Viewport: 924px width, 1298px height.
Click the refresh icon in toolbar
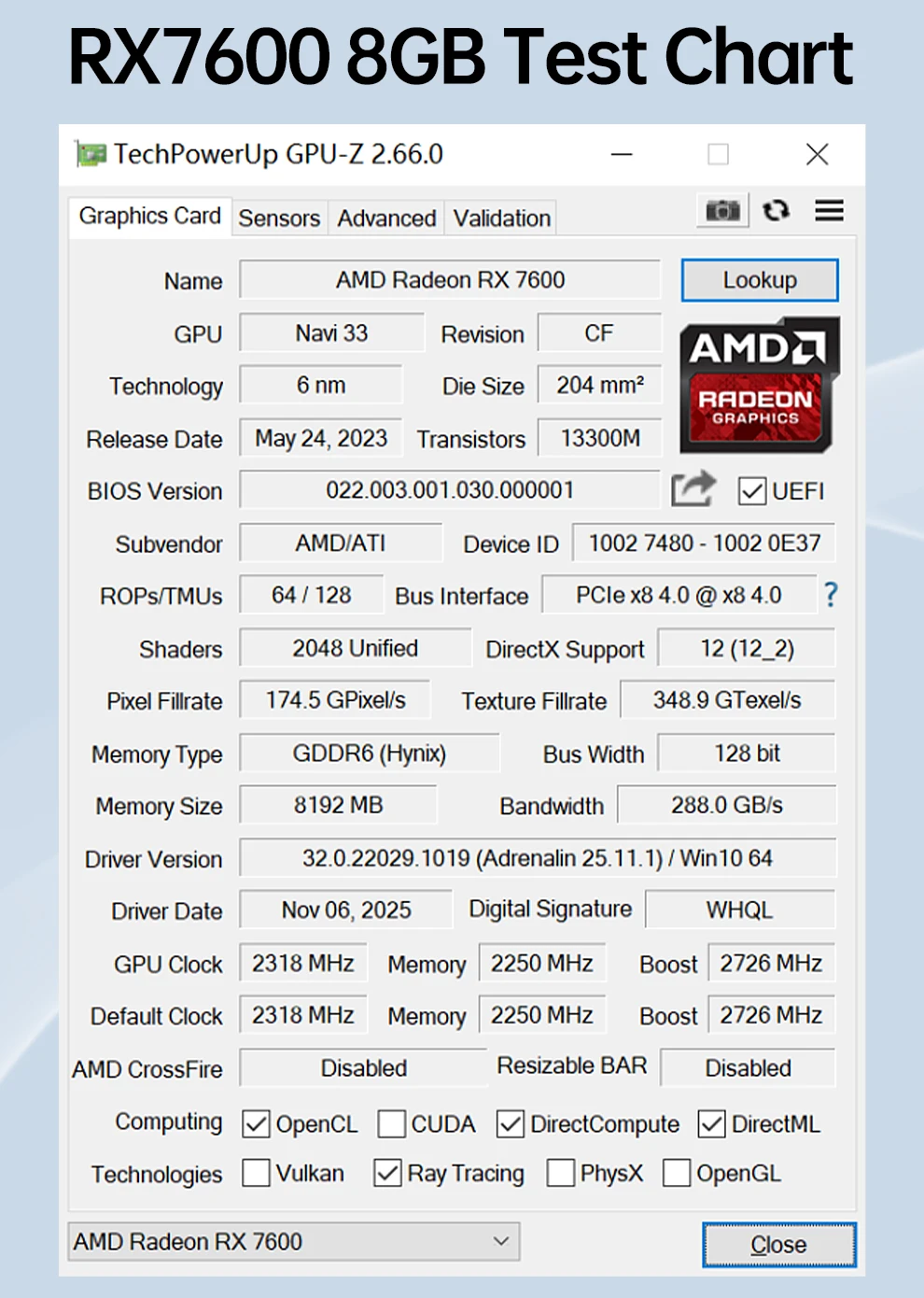776,211
